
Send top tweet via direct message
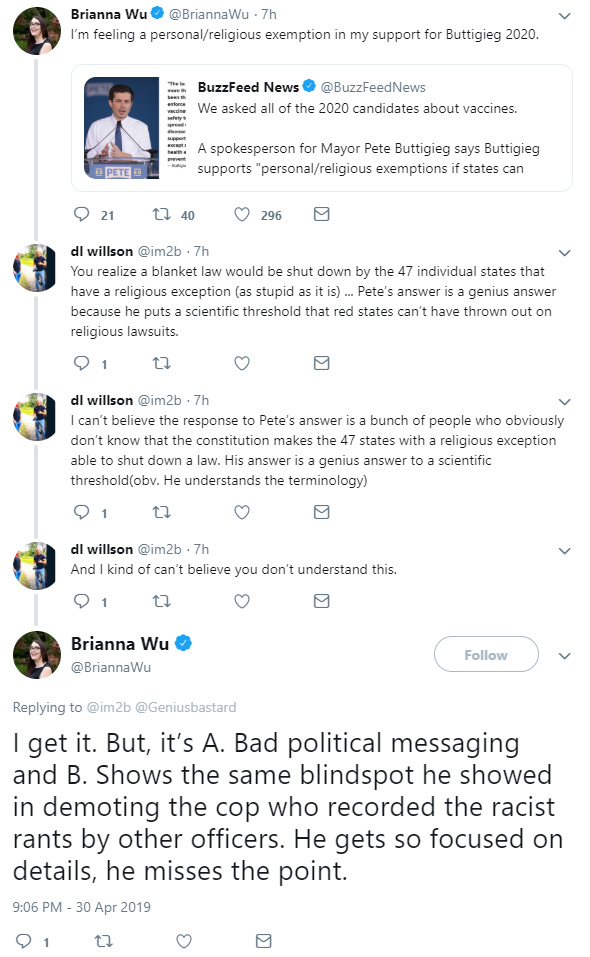coord(322,214)
